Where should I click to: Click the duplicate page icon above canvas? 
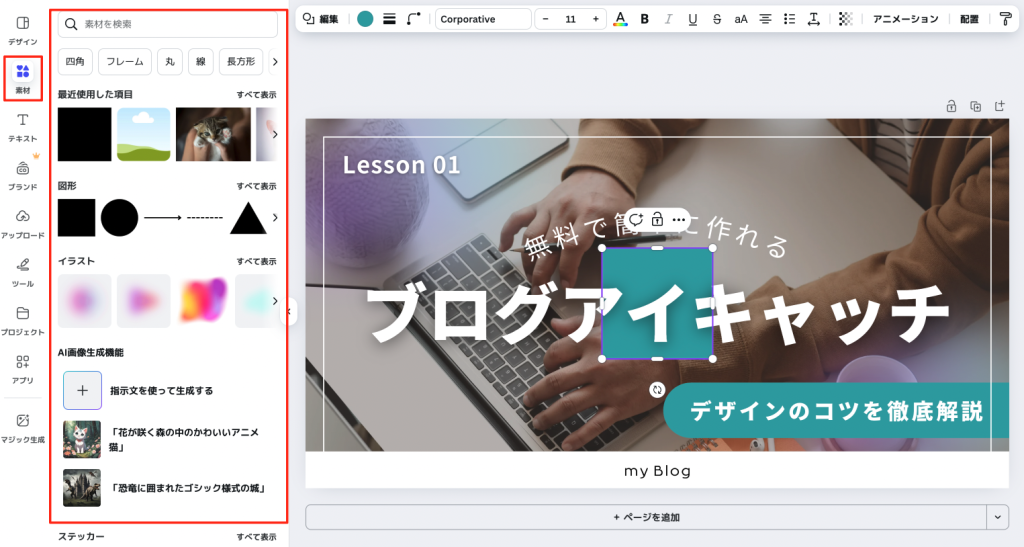[x=975, y=106]
